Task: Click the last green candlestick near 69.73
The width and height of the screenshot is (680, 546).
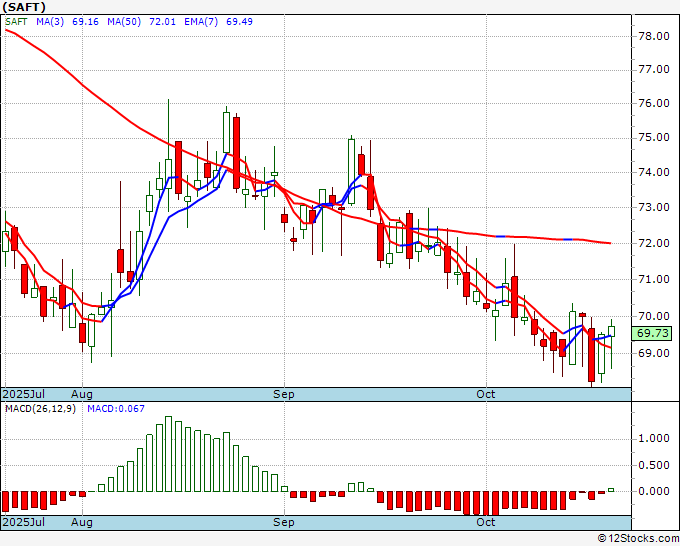Action: (611, 332)
